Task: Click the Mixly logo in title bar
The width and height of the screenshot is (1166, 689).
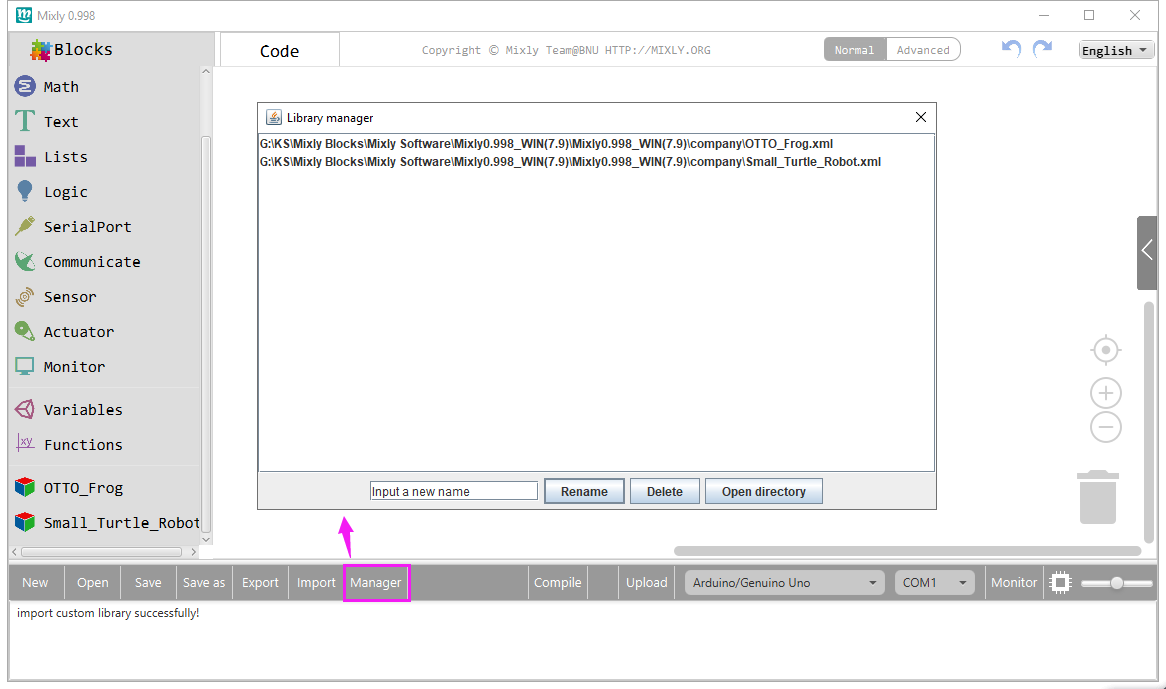Action: coord(24,15)
